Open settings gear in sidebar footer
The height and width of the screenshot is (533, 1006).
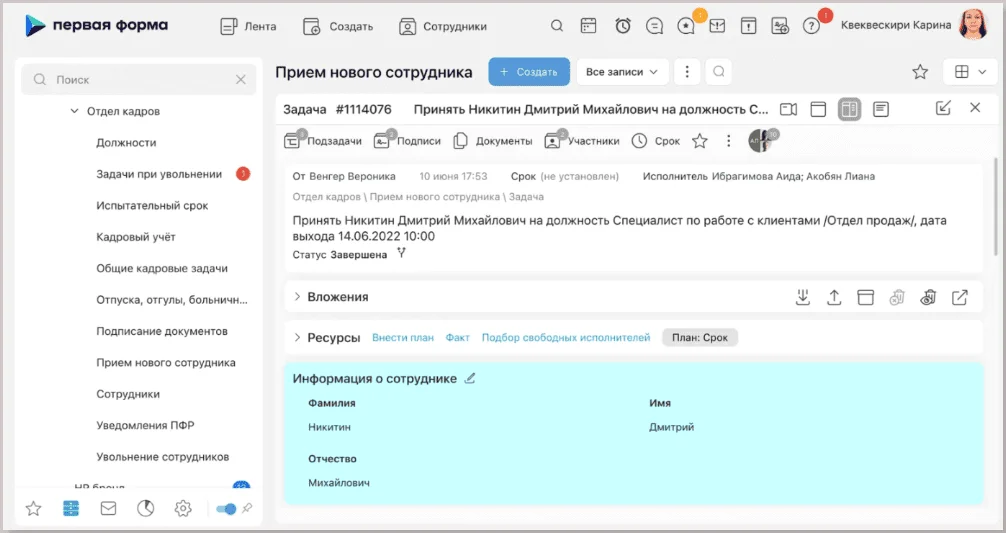pyautogui.click(x=183, y=508)
